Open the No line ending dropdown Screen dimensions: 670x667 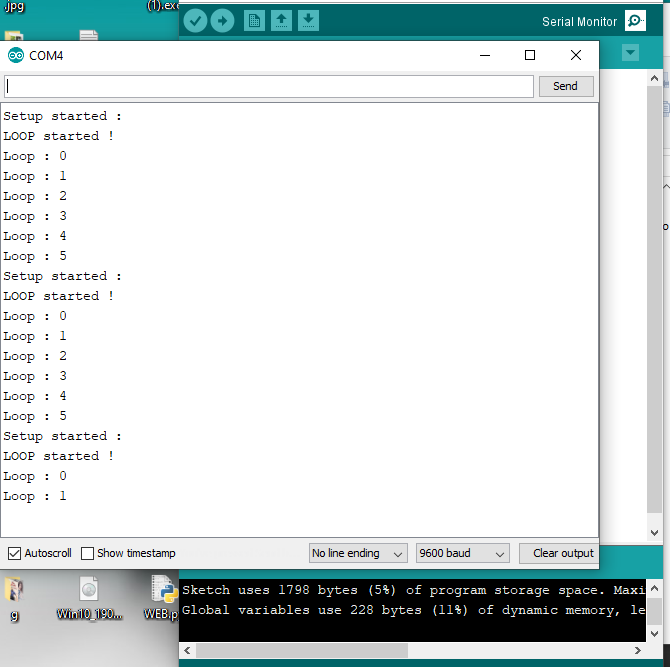(x=358, y=553)
